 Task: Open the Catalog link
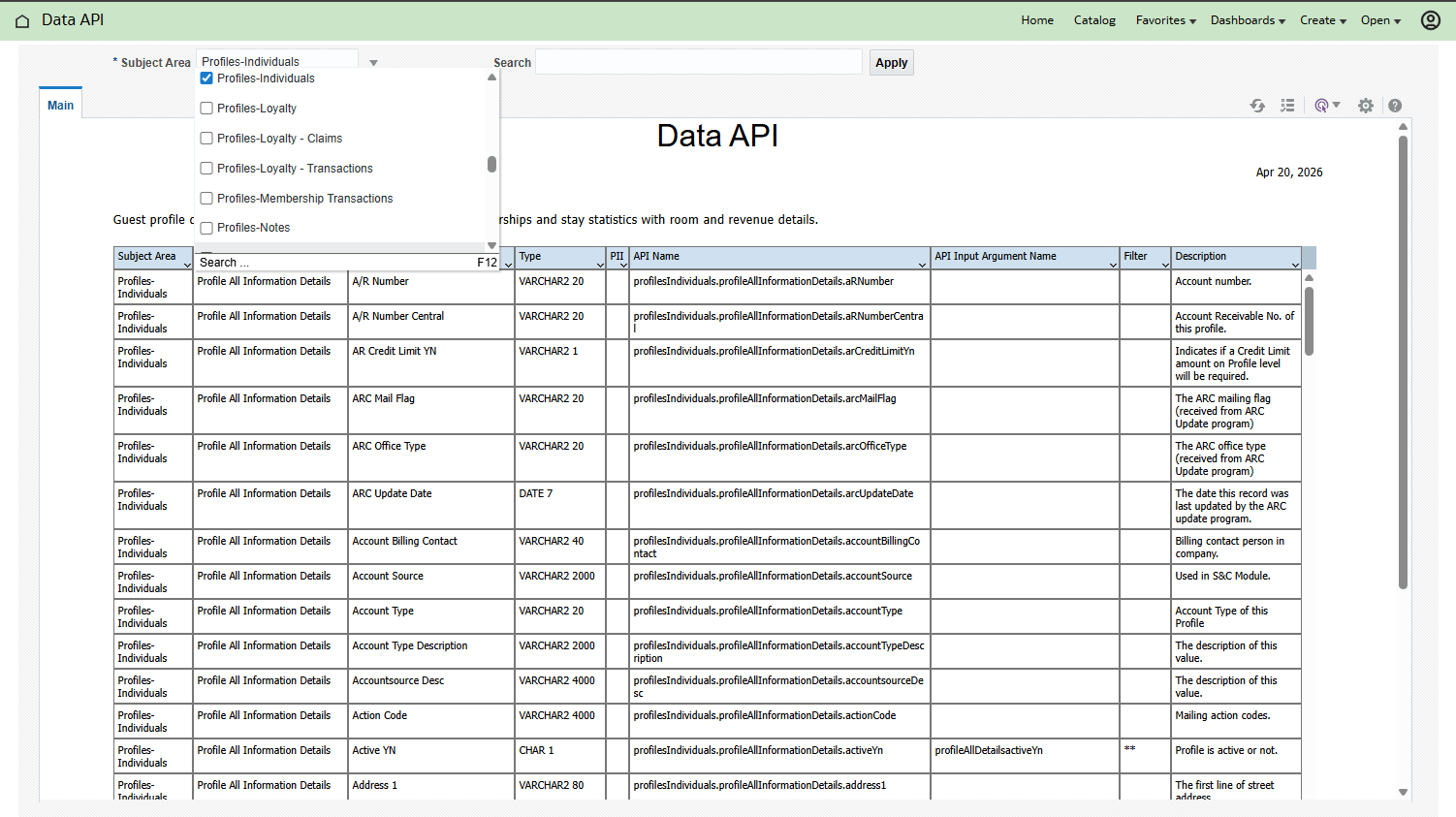[1094, 20]
